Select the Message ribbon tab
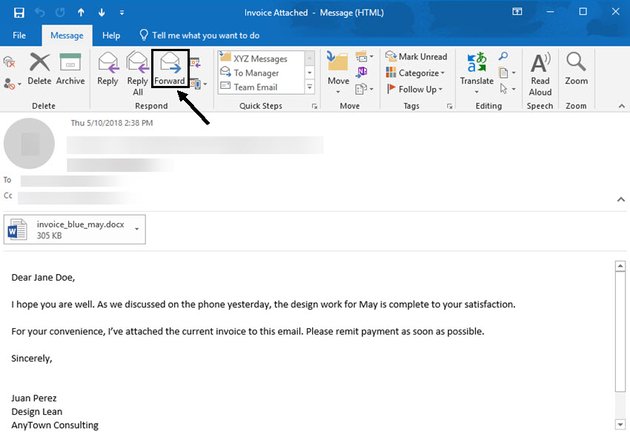The width and height of the screenshot is (630, 434). [x=67, y=35]
